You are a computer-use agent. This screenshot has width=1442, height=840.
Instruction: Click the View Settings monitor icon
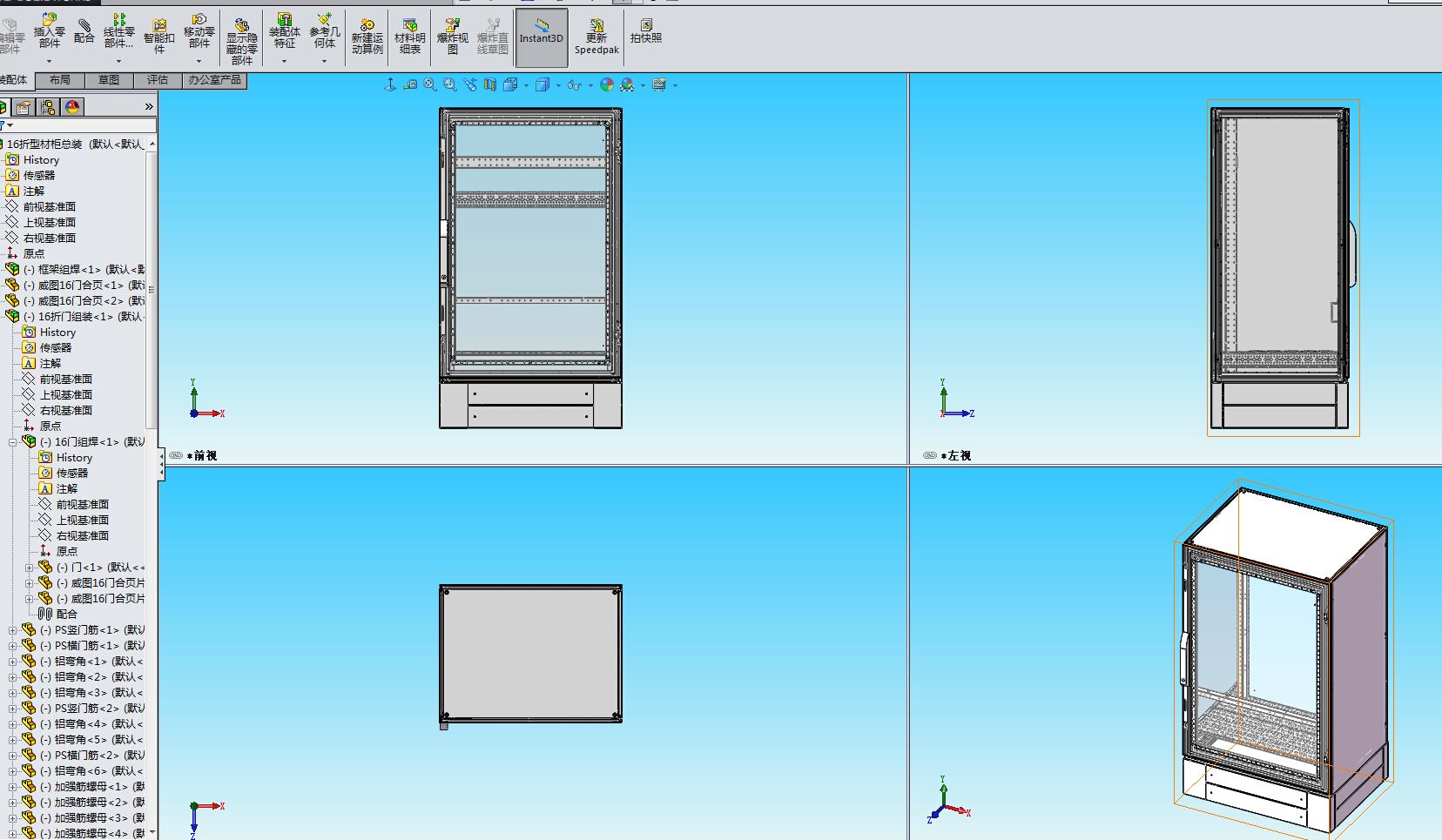pos(659,84)
